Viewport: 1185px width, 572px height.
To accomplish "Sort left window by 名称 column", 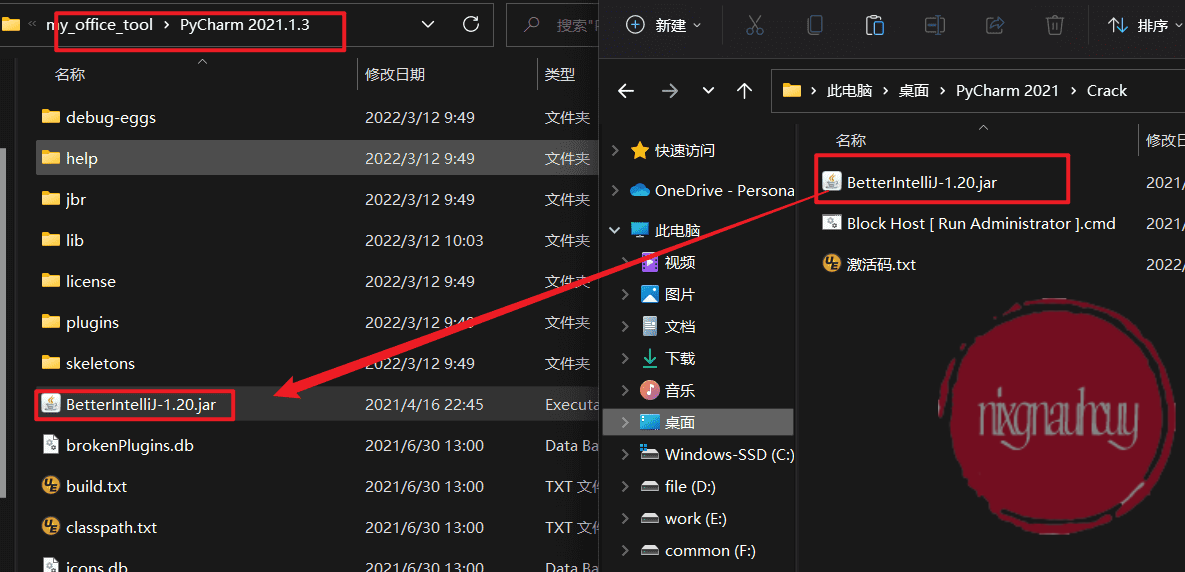I will [70, 74].
